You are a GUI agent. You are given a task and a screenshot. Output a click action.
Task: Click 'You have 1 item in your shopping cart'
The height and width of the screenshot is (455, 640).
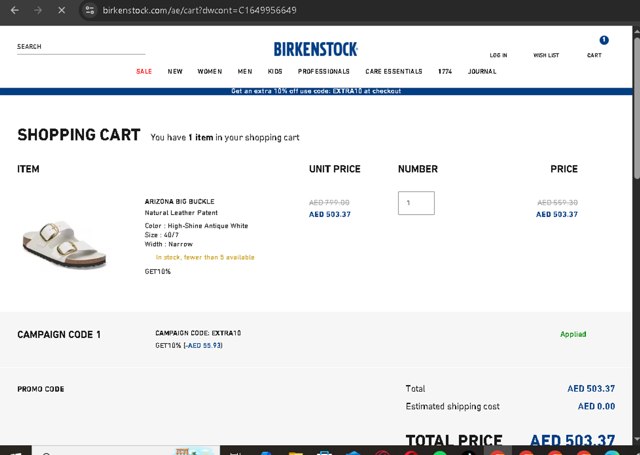[x=224, y=138]
